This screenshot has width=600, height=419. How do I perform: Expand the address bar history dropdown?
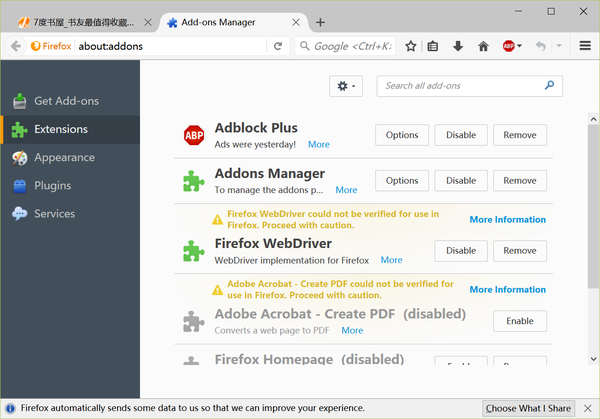click(265, 46)
